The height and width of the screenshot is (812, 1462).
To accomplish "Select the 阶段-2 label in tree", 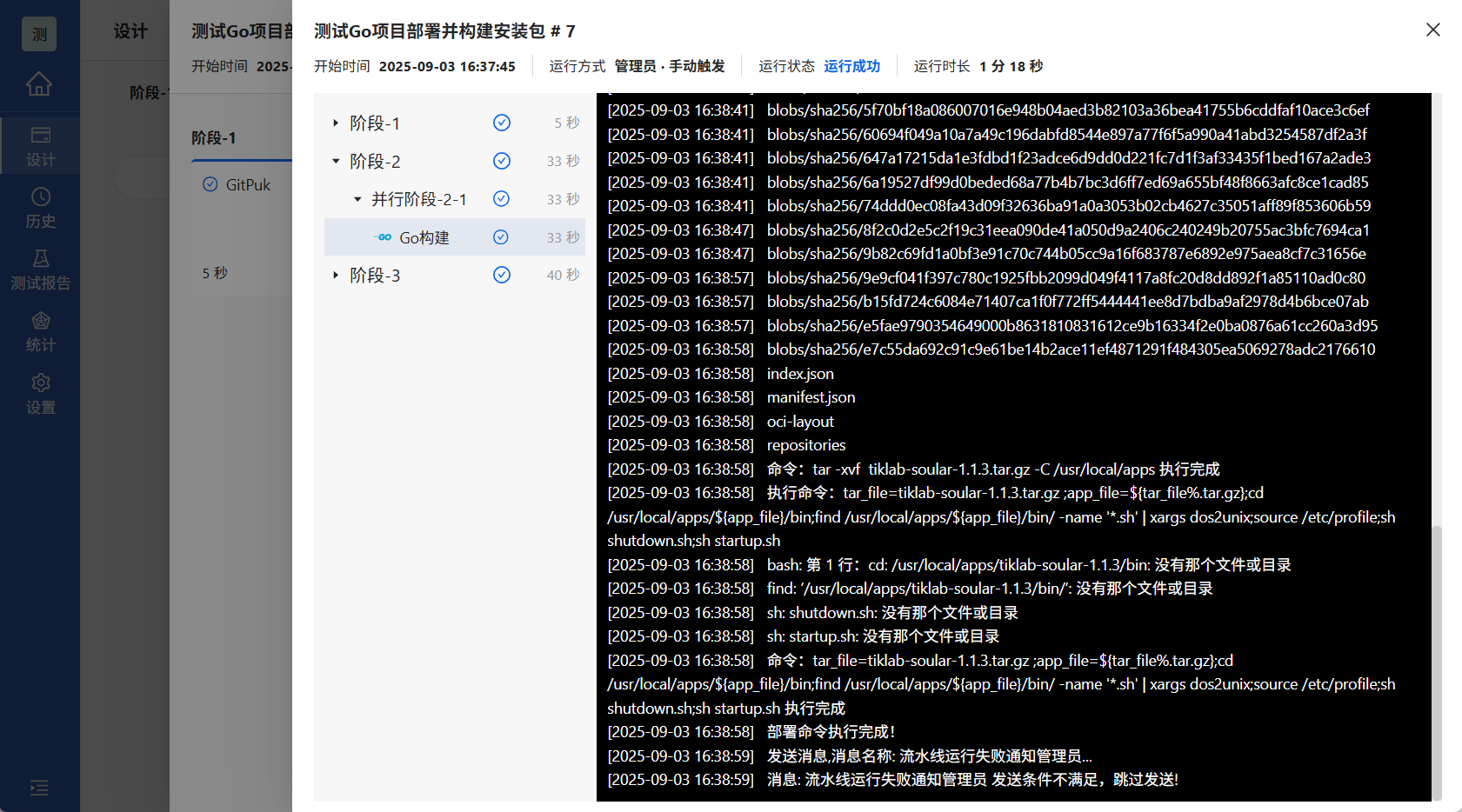I will (x=375, y=161).
